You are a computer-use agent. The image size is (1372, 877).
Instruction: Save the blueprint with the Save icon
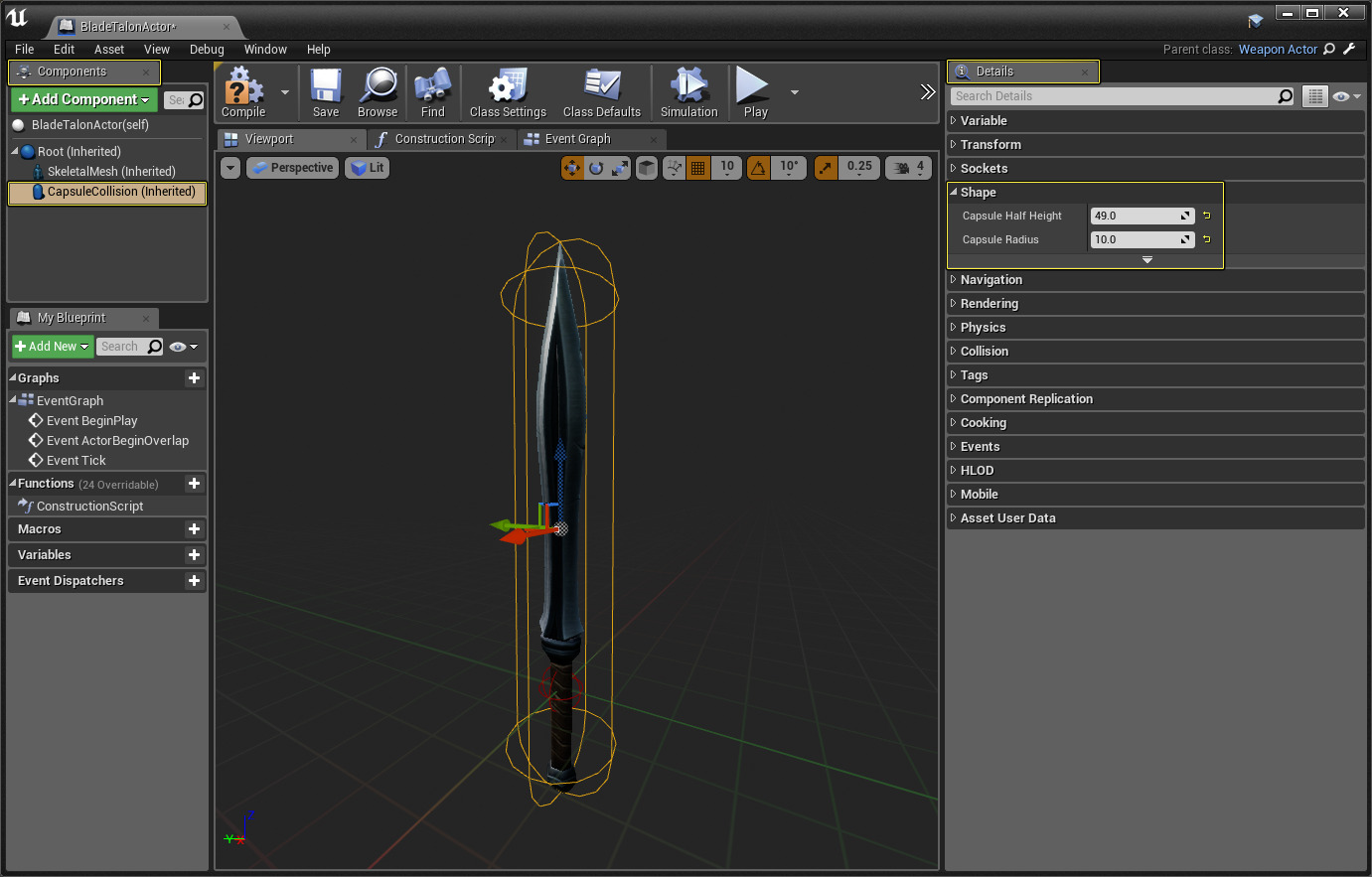pyautogui.click(x=326, y=89)
